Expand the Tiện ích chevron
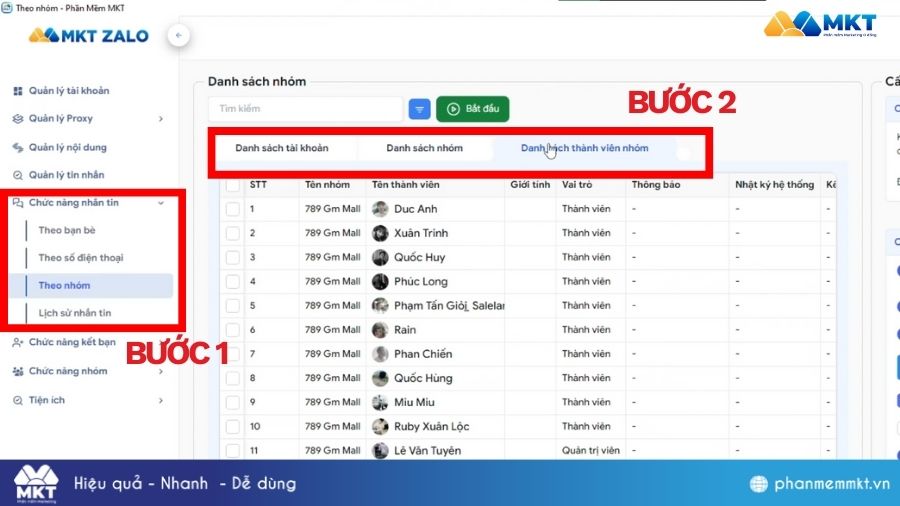 coord(161,400)
